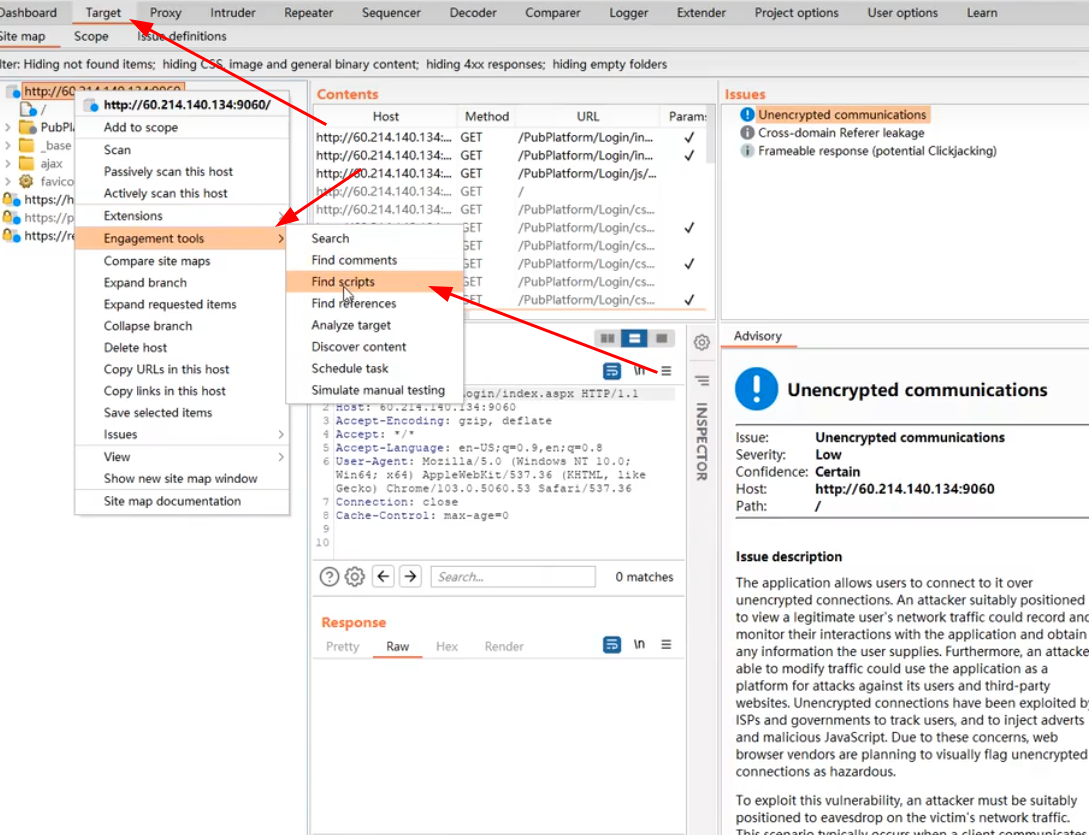
Task: Select Search in Engagement tools submenu
Action: [x=374, y=238]
